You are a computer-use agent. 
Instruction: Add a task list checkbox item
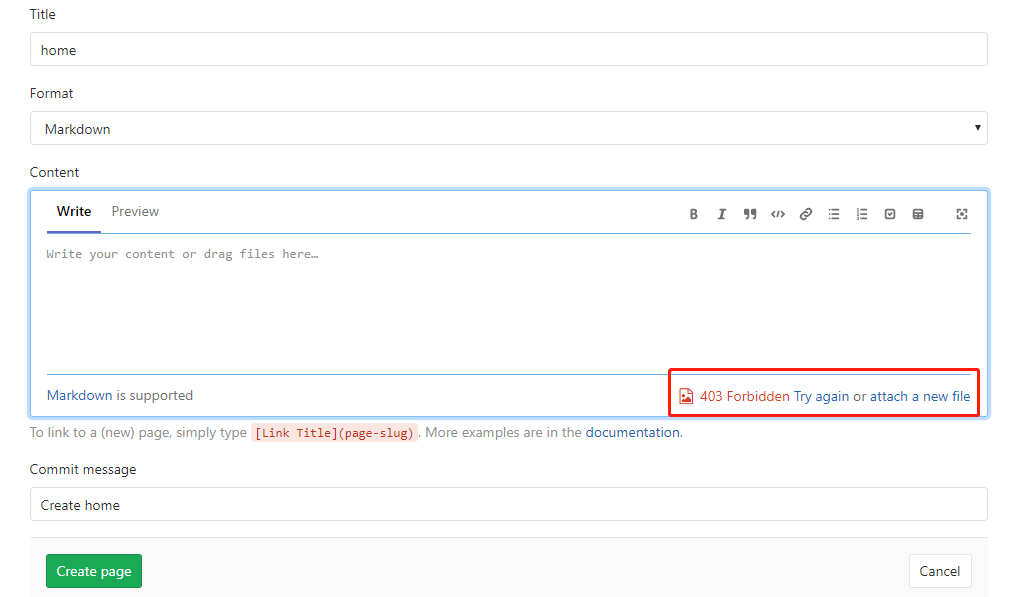[890, 214]
